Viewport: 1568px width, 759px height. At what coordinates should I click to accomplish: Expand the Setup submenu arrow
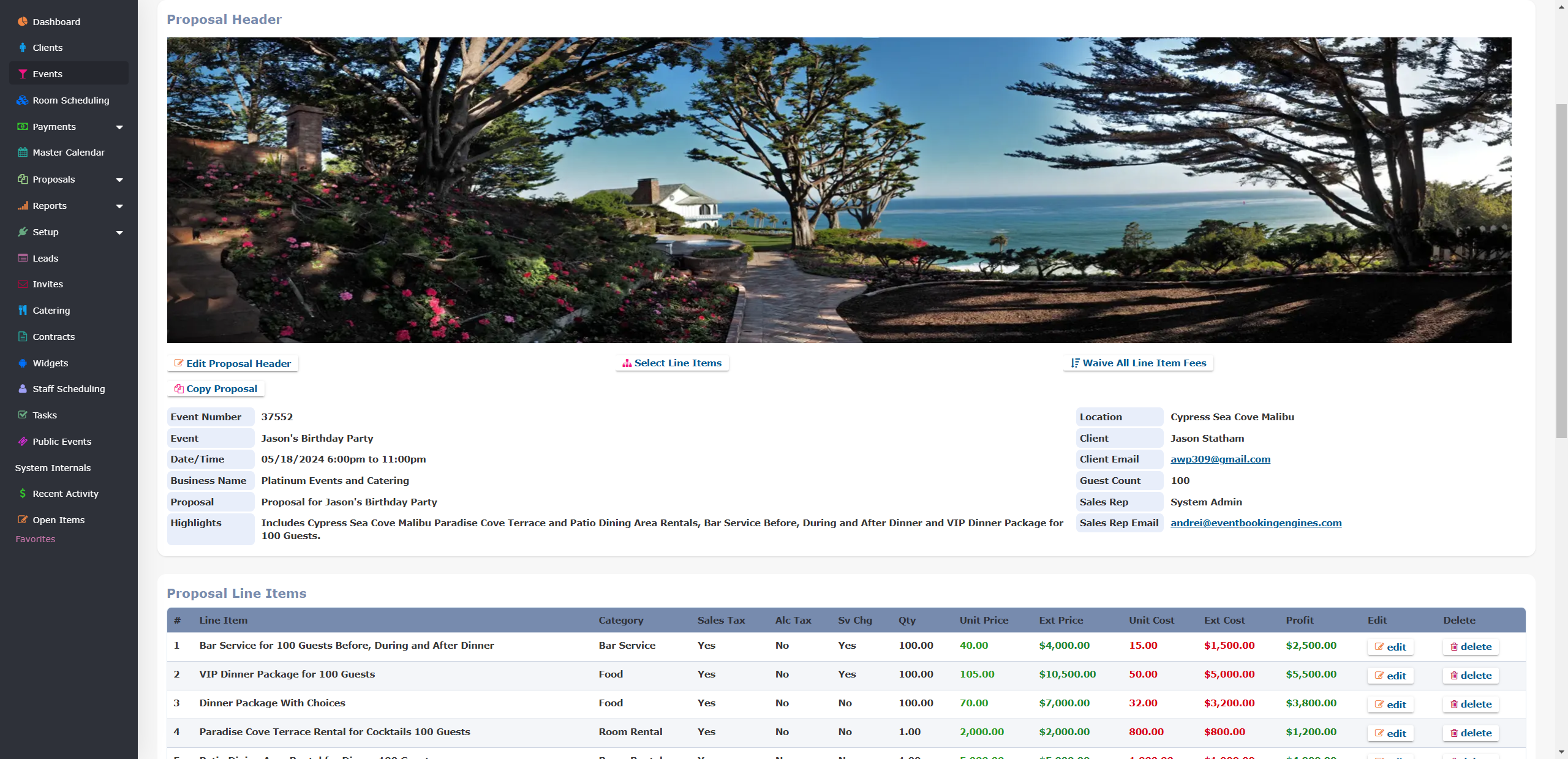(x=119, y=232)
